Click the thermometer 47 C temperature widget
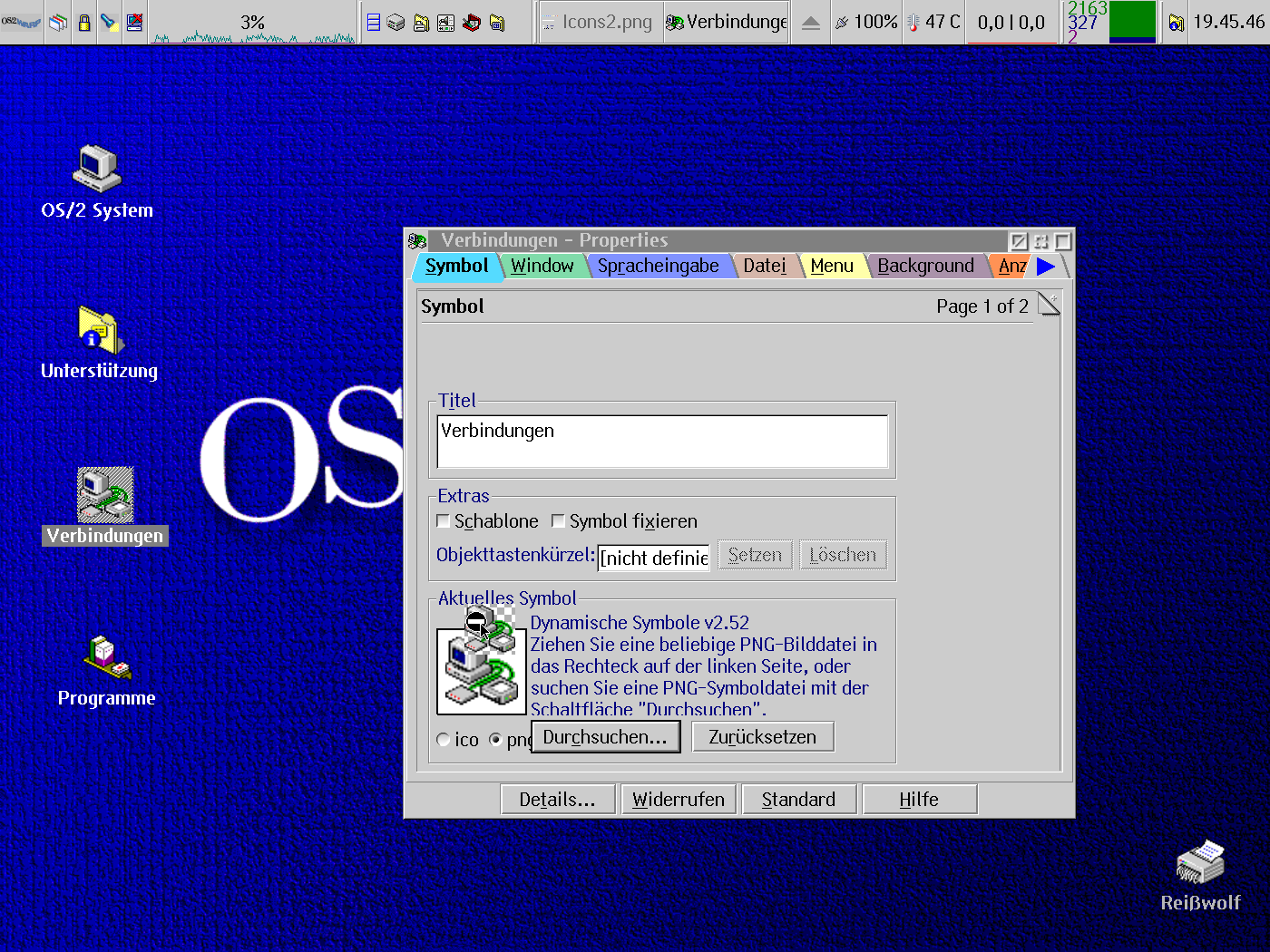Image resolution: width=1270 pixels, height=952 pixels. click(x=933, y=22)
